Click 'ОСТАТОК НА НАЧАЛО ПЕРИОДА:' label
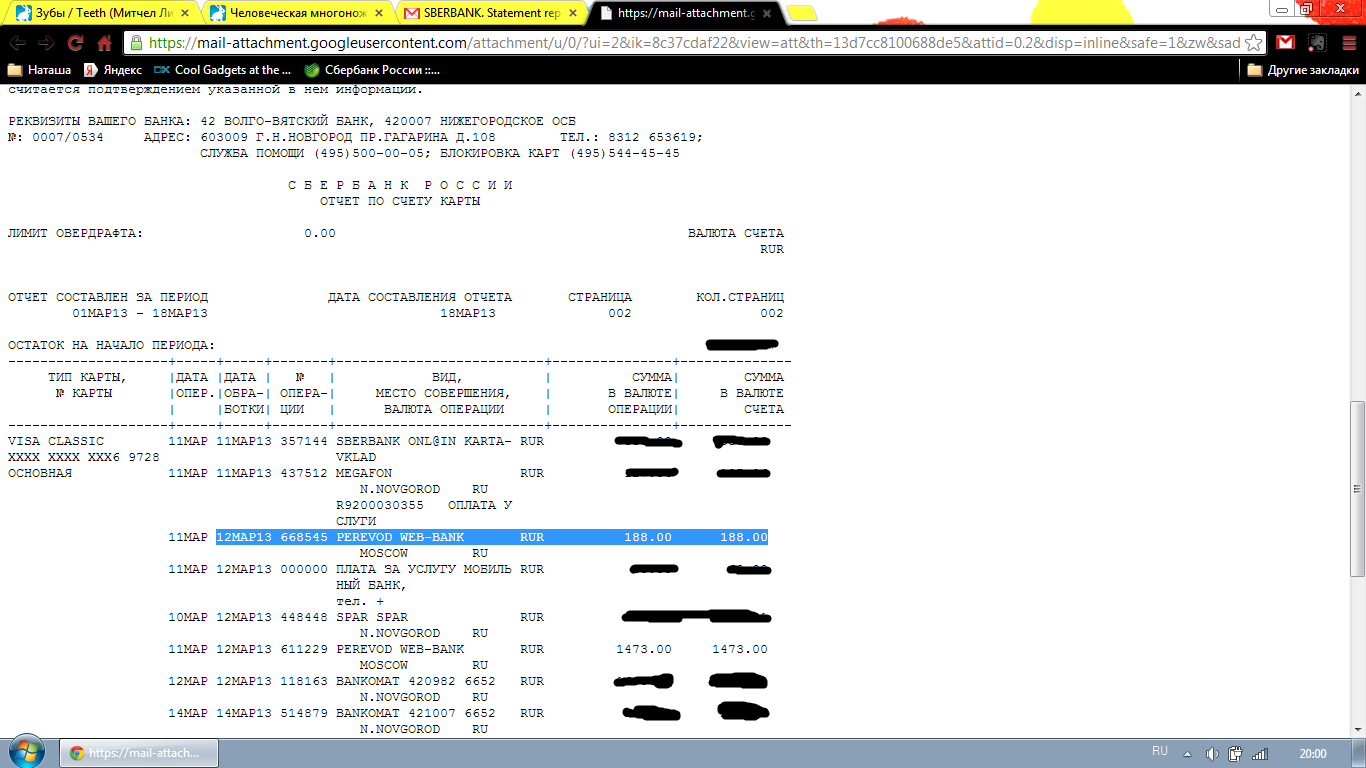The height and width of the screenshot is (768, 1366). (112, 345)
